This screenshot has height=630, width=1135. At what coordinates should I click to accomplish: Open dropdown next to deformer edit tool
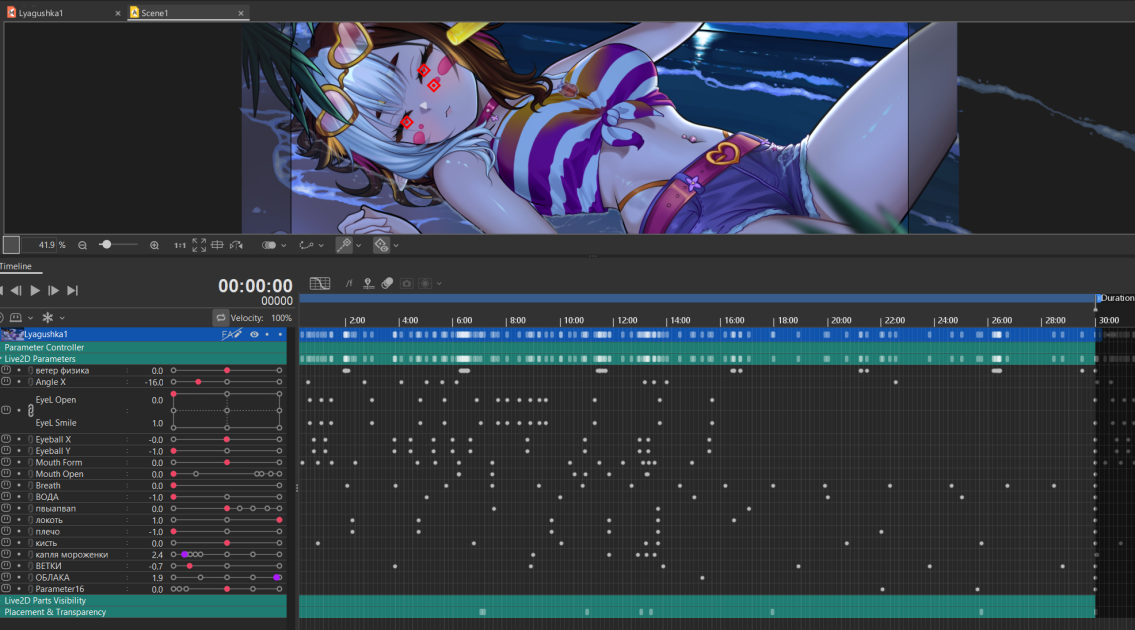(x=358, y=245)
